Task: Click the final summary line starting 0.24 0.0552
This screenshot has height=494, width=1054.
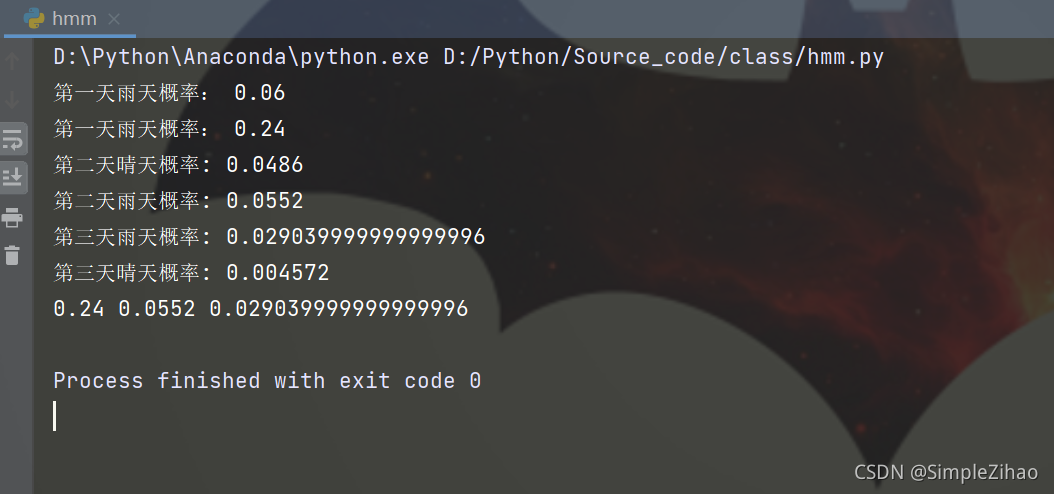Action: pos(261,308)
